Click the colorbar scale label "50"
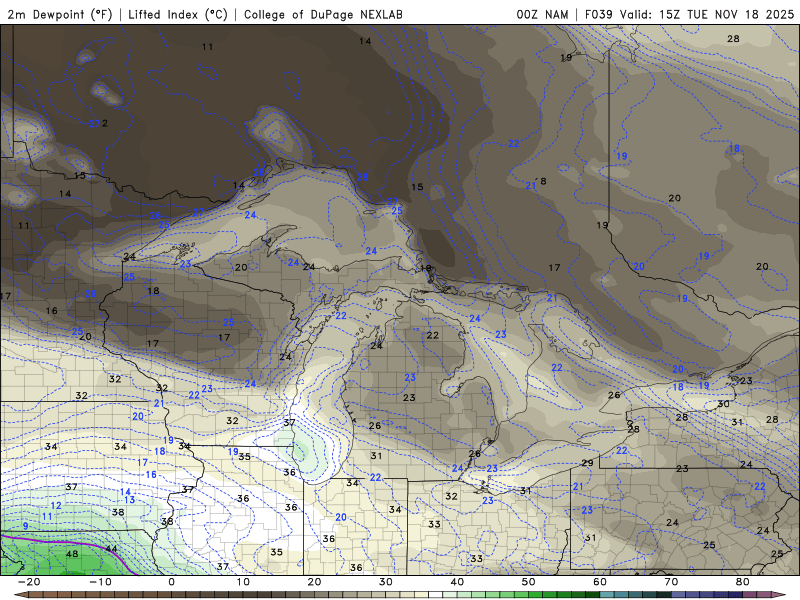Image resolution: width=800 pixels, height=600 pixels. pyautogui.click(x=529, y=582)
